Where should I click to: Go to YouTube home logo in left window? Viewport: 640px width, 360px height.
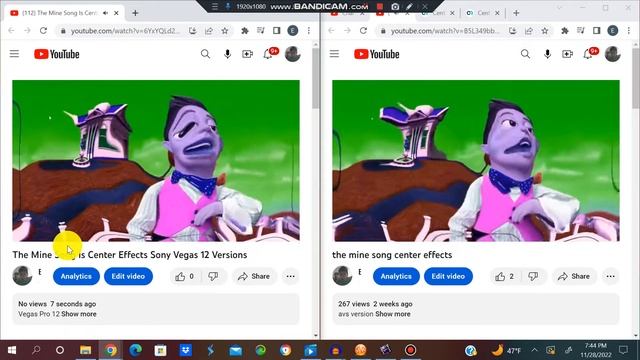(57, 54)
